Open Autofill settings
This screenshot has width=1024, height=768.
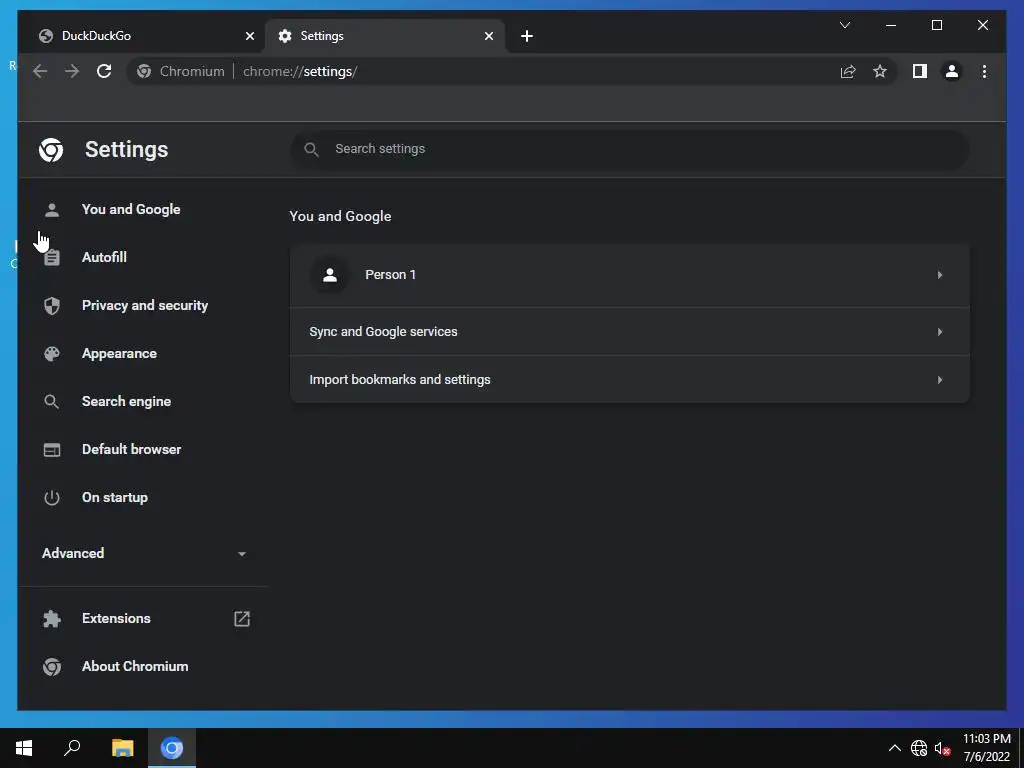[104, 257]
